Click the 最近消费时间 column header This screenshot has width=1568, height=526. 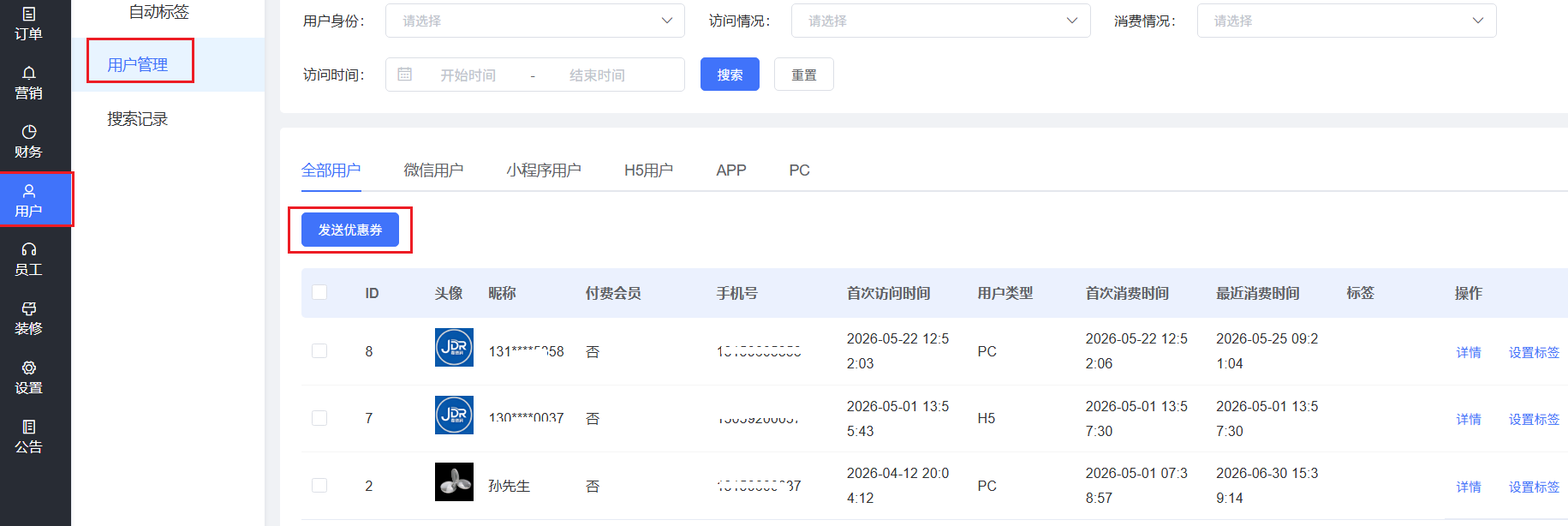1258,293
